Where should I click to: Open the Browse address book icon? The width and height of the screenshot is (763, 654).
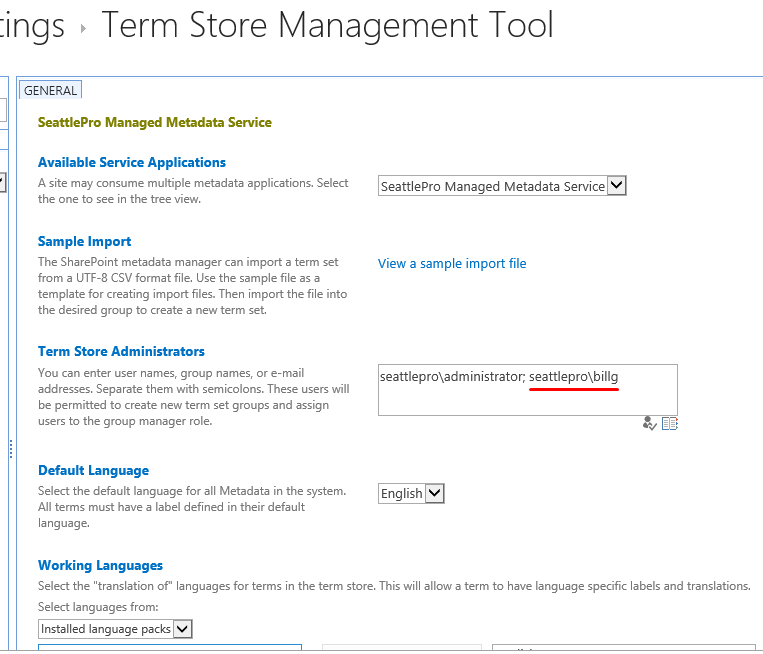coord(670,423)
